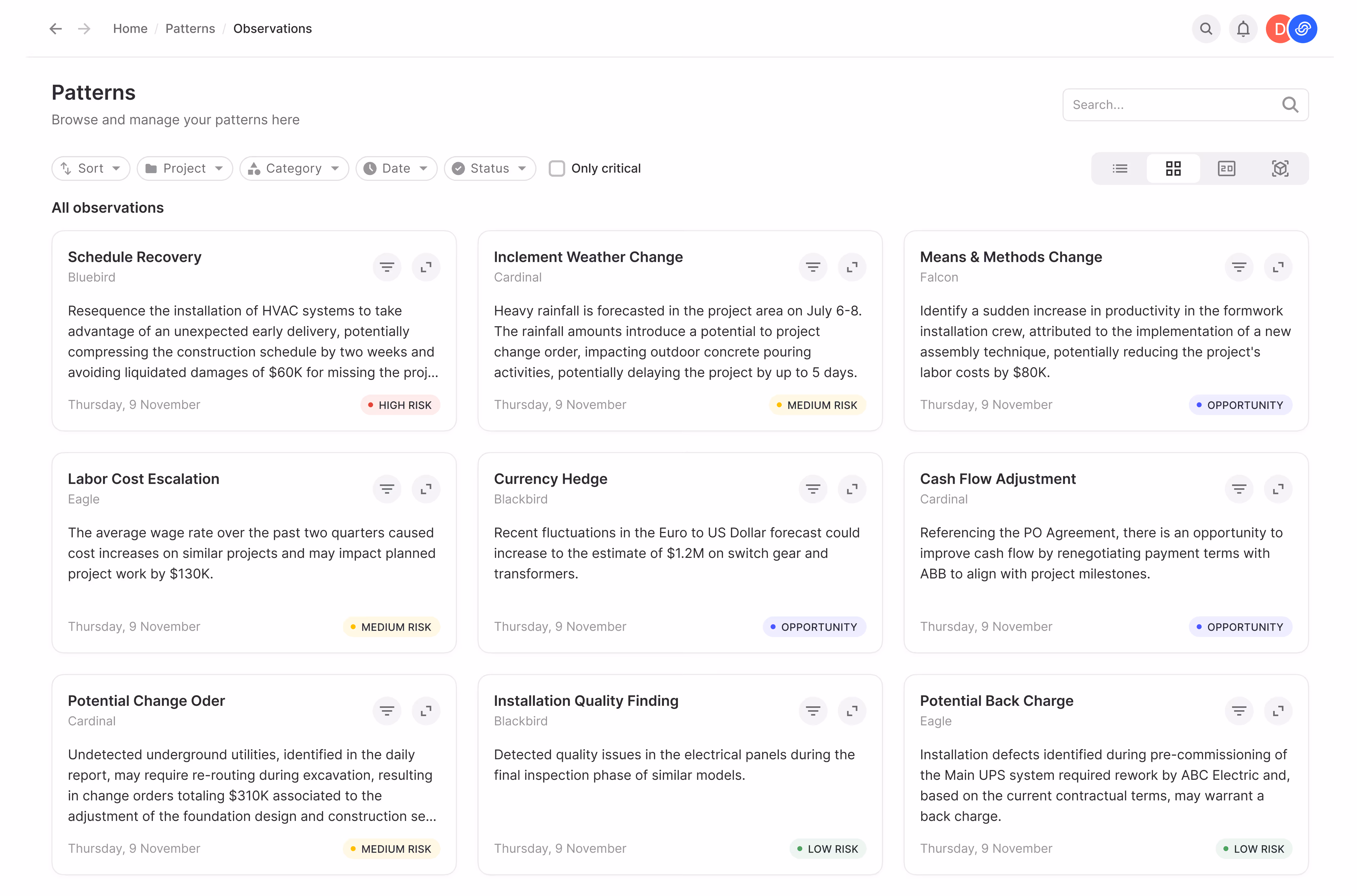The width and height of the screenshot is (1357, 896).
Task: Open the Category filter dropdown
Action: pos(294,169)
